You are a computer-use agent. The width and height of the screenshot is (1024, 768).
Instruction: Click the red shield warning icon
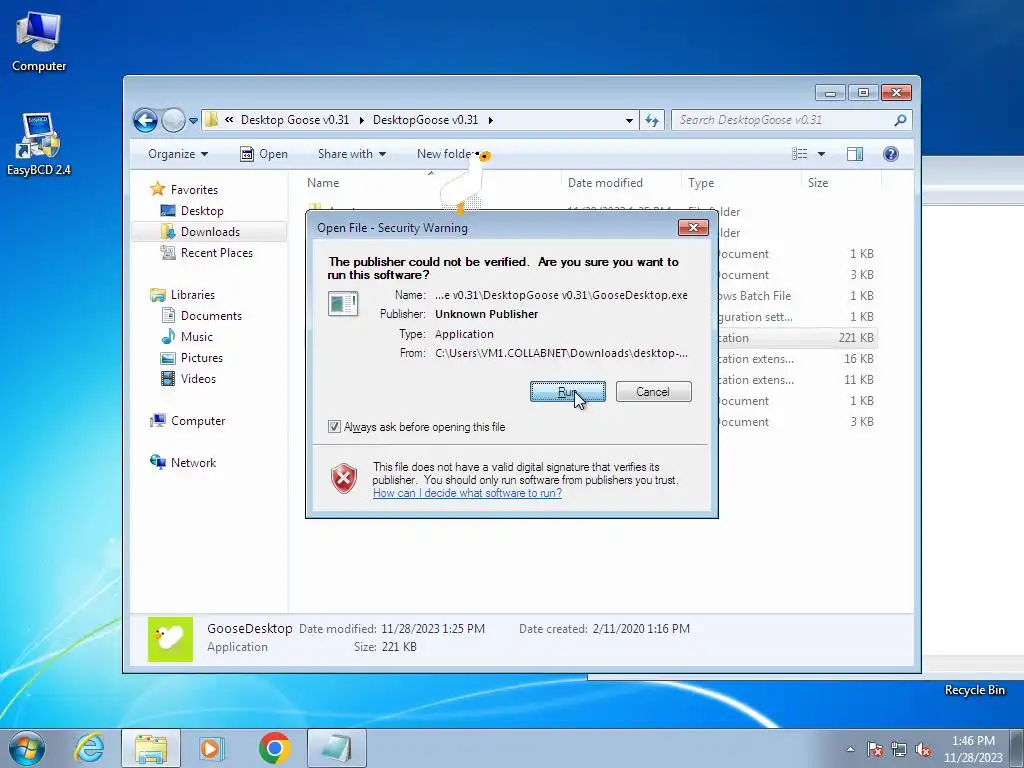tap(344, 479)
